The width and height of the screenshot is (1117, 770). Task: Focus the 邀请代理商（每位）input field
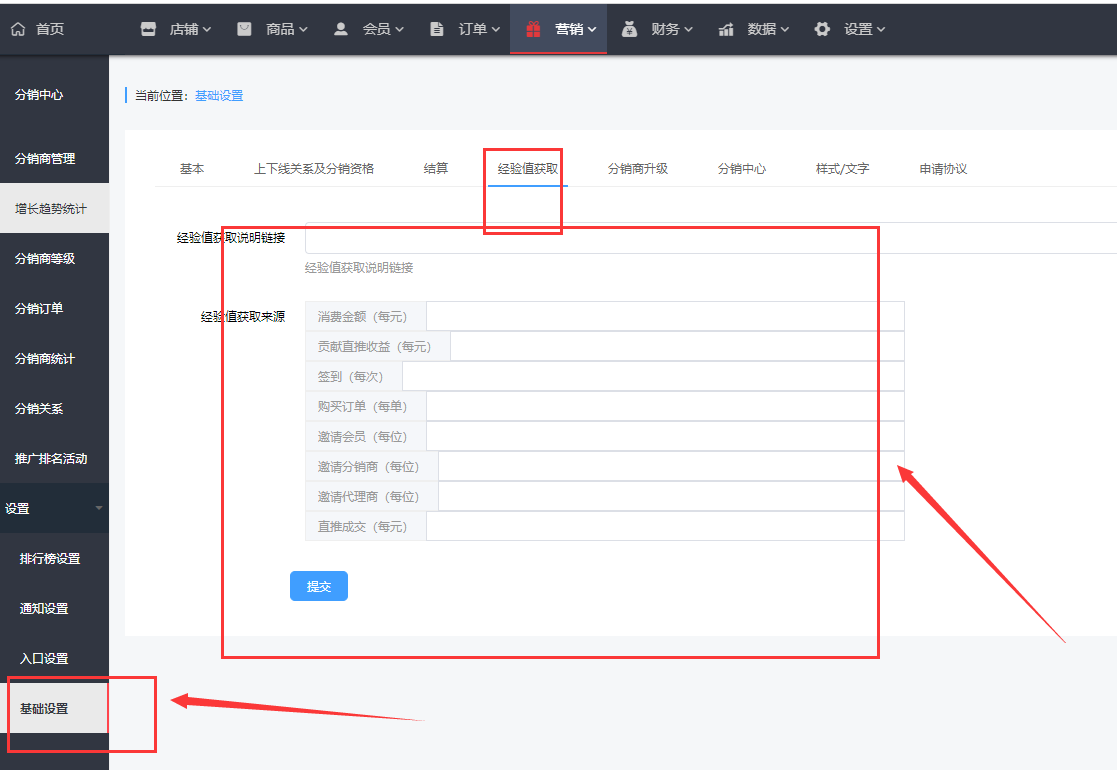672,496
